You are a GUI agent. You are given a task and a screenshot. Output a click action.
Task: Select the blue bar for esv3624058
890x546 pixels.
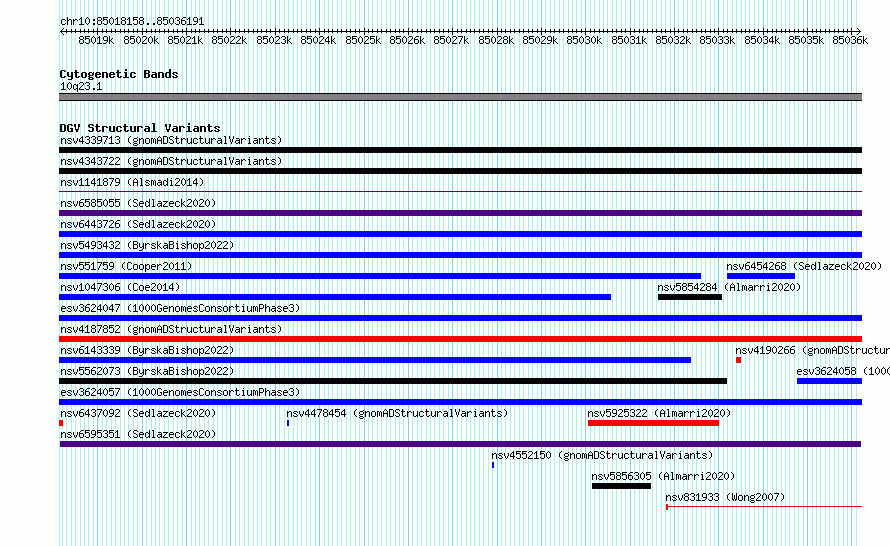[x=829, y=381]
